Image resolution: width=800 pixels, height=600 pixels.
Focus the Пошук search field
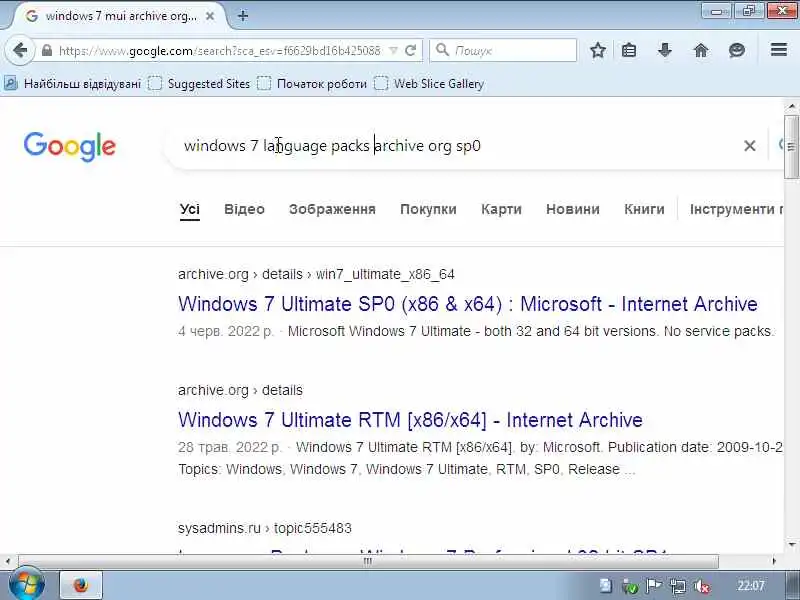click(x=503, y=51)
